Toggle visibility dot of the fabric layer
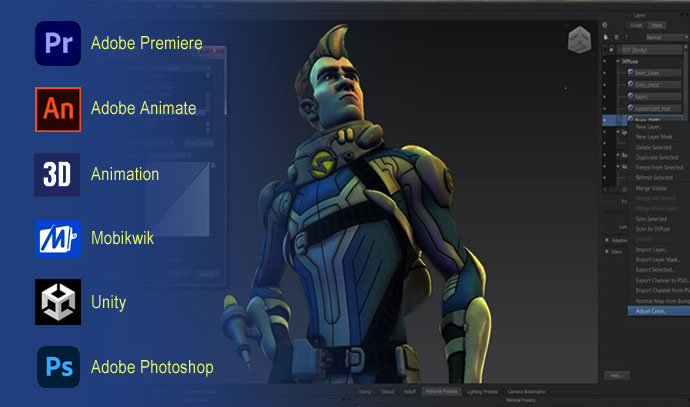 click(605, 96)
